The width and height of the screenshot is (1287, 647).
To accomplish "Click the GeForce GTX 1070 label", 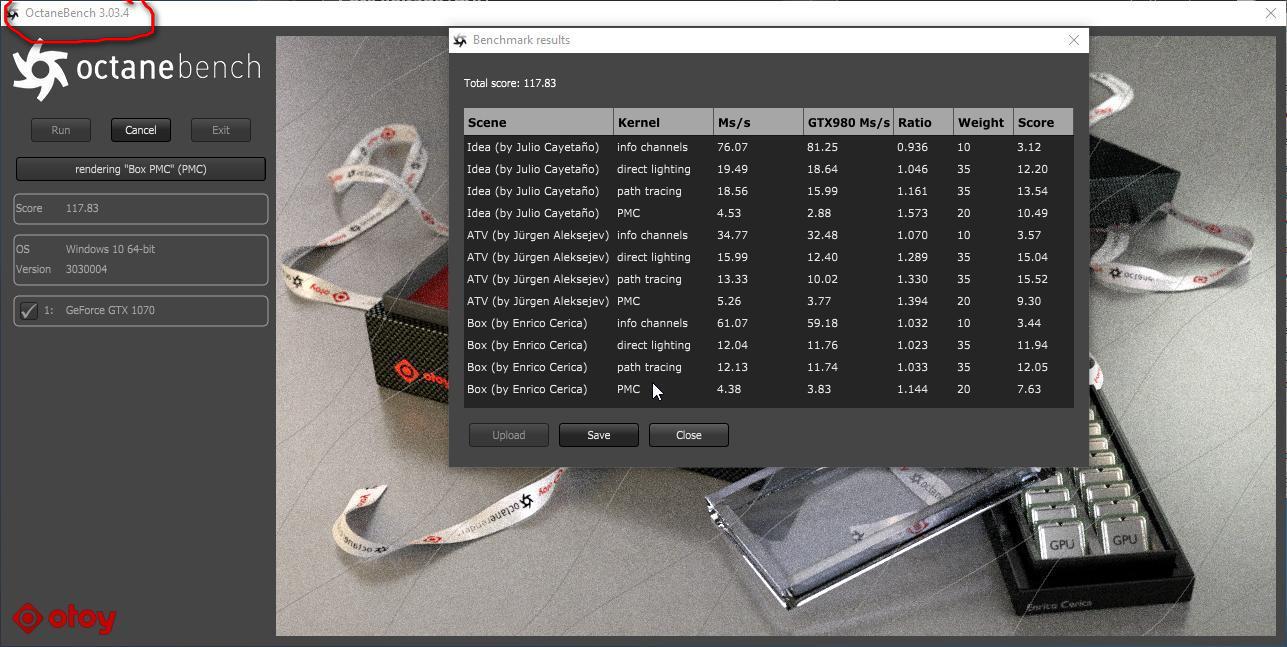I will 110,310.
